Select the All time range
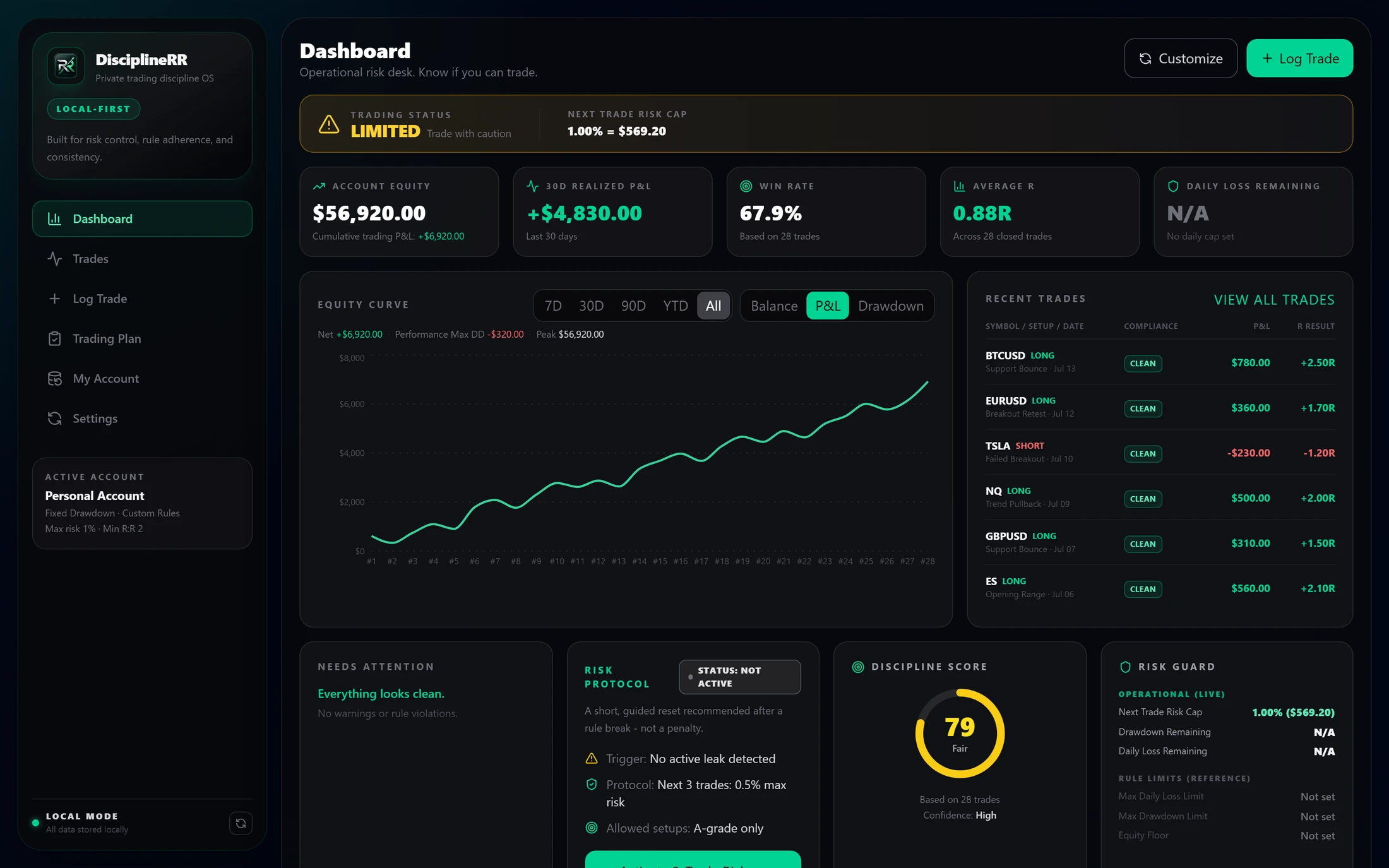The width and height of the screenshot is (1389, 868). pyautogui.click(x=713, y=306)
